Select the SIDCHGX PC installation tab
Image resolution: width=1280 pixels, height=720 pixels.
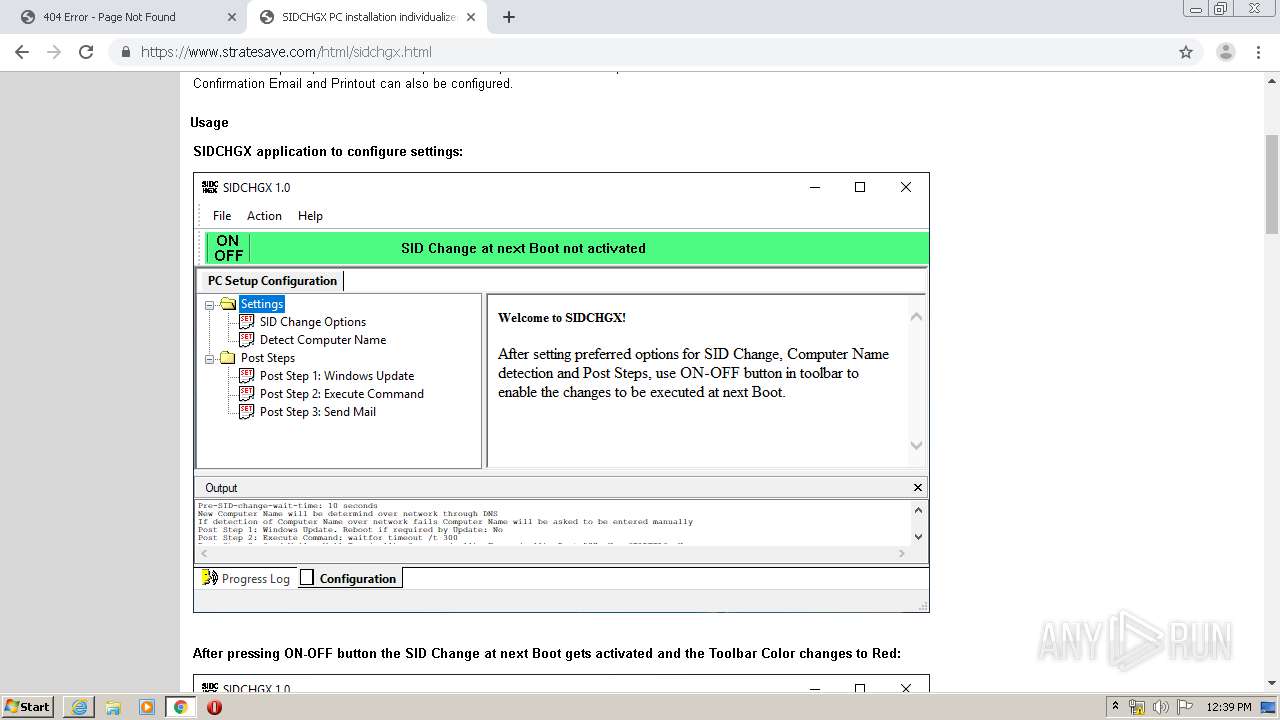(367, 17)
